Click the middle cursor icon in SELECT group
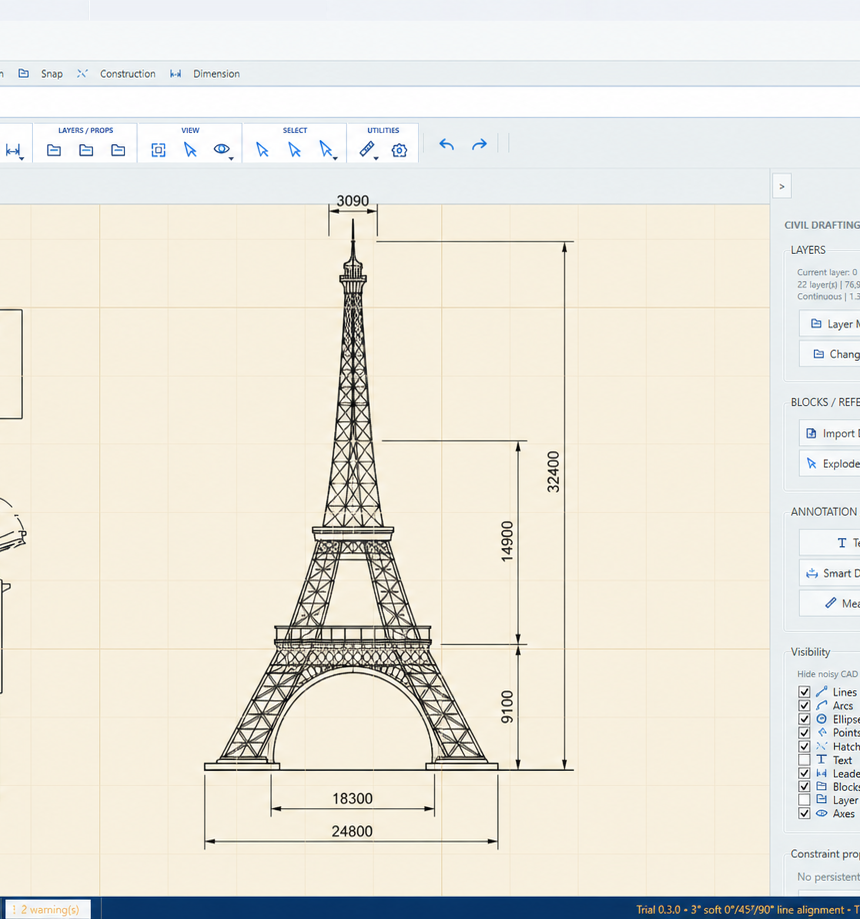The width and height of the screenshot is (860, 919). pyautogui.click(x=294, y=150)
